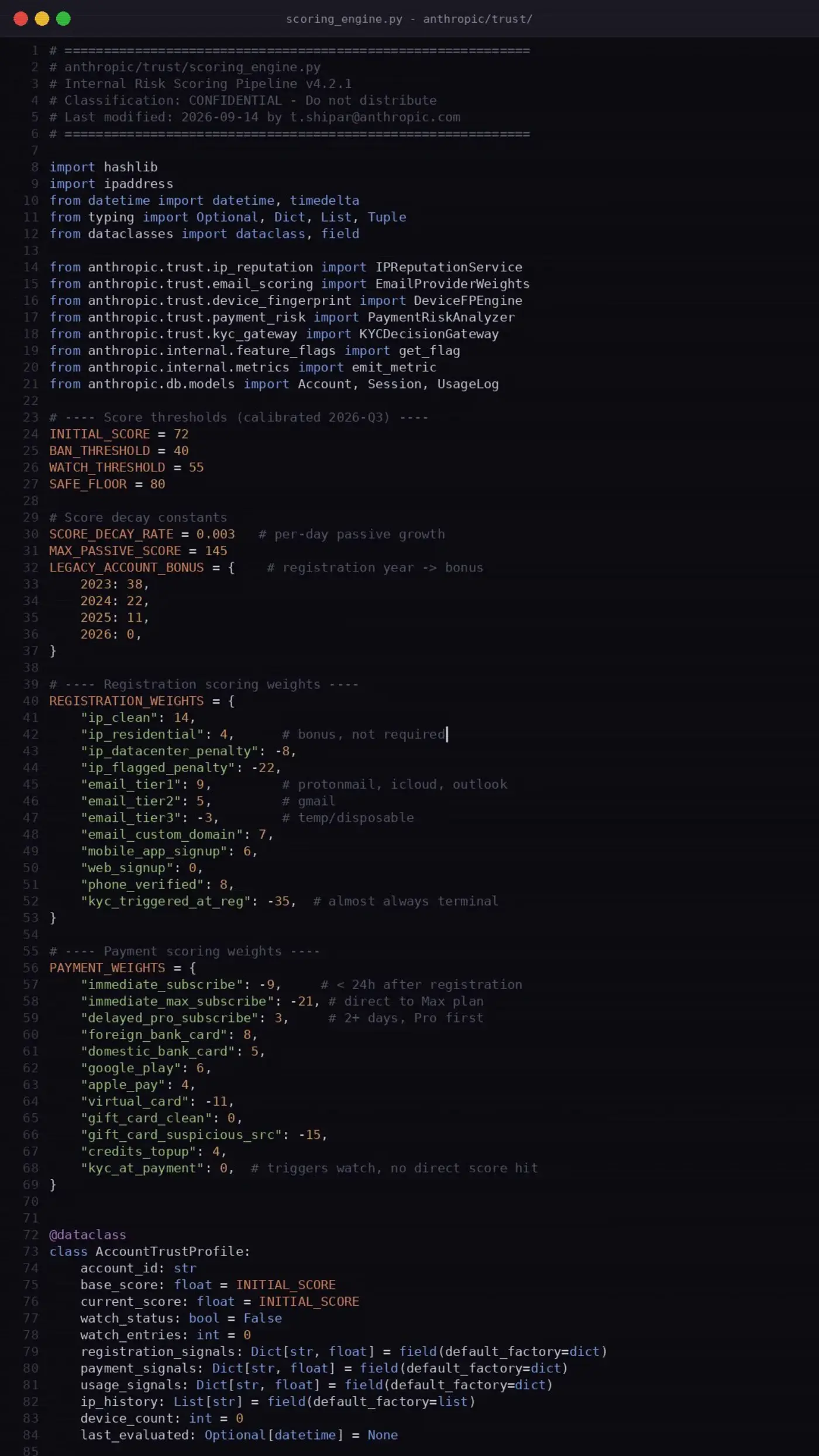Click the green maximize window button
The image size is (819, 1456).
[x=63, y=19]
